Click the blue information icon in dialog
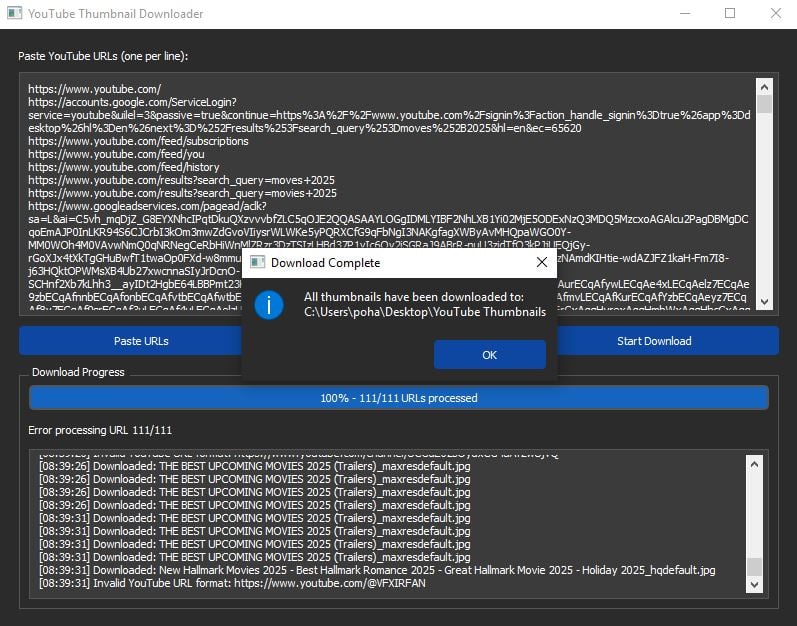The width and height of the screenshot is (797, 626). click(269, 305)
